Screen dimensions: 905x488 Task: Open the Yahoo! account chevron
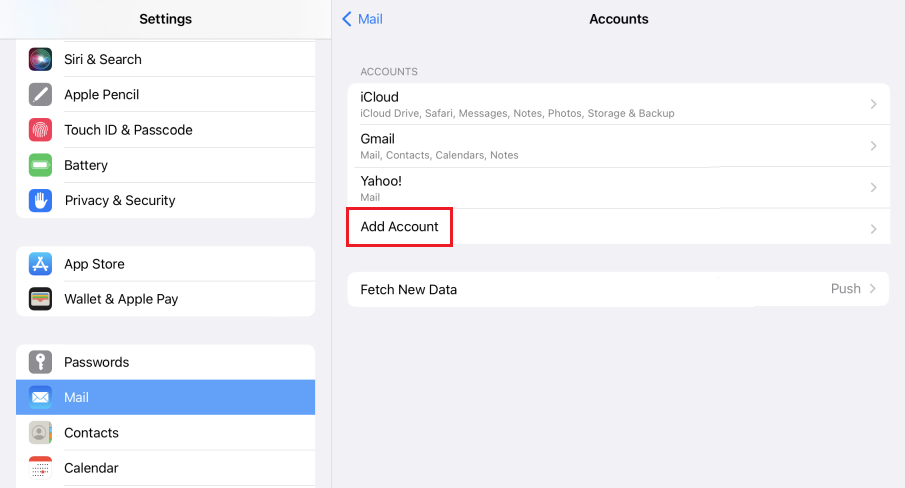click(x=873, y=188)
